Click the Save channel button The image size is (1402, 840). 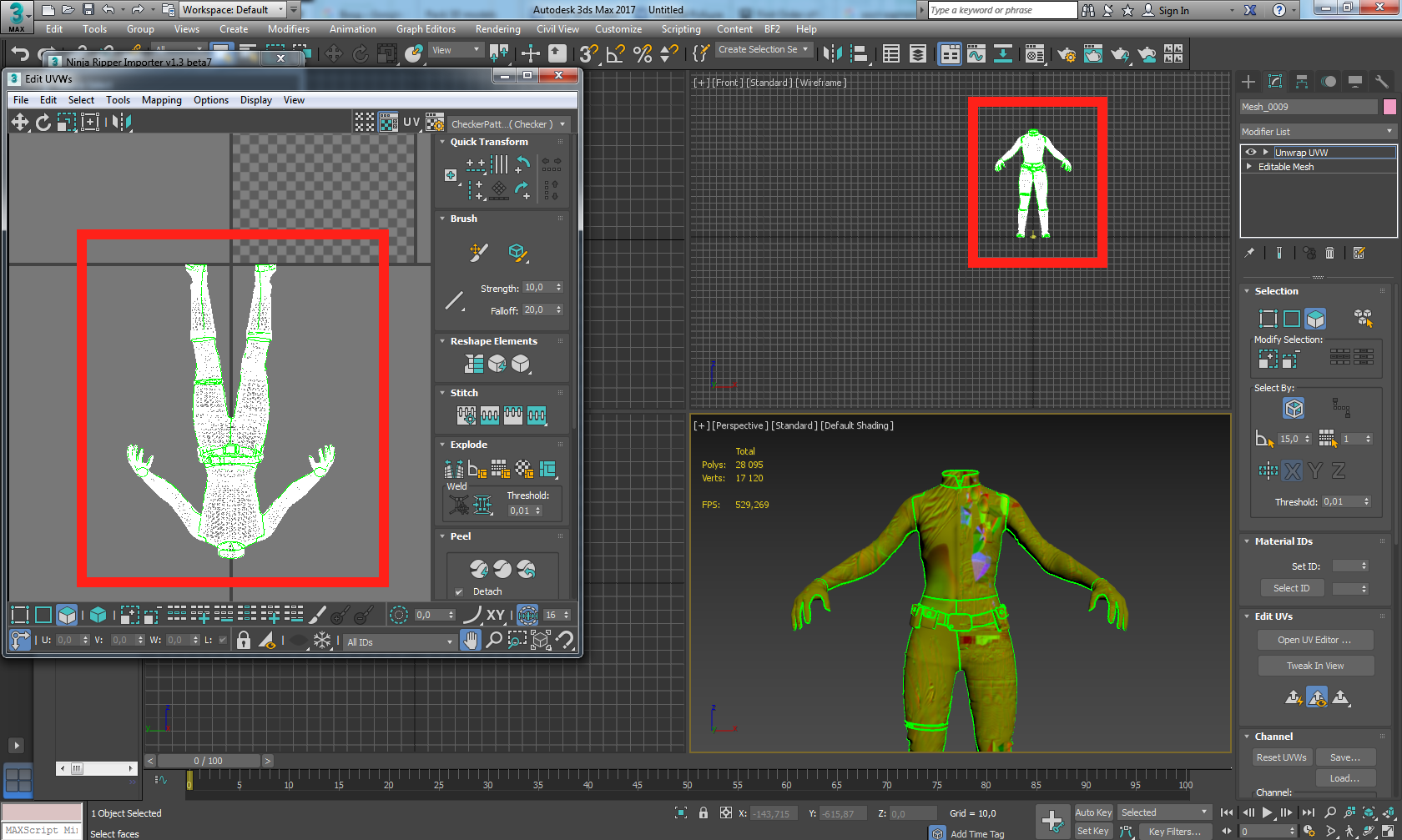(1345, 757)
